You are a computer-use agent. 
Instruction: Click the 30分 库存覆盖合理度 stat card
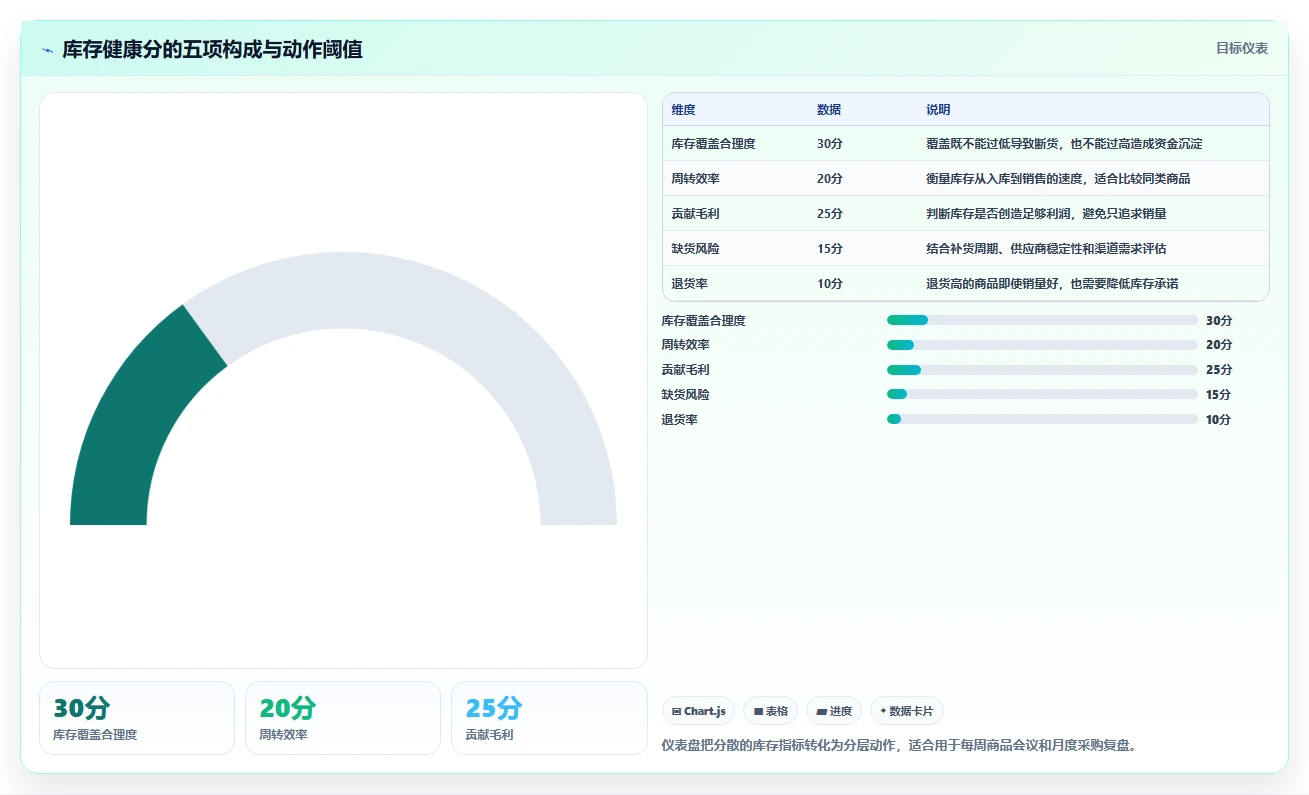[137, 718]
